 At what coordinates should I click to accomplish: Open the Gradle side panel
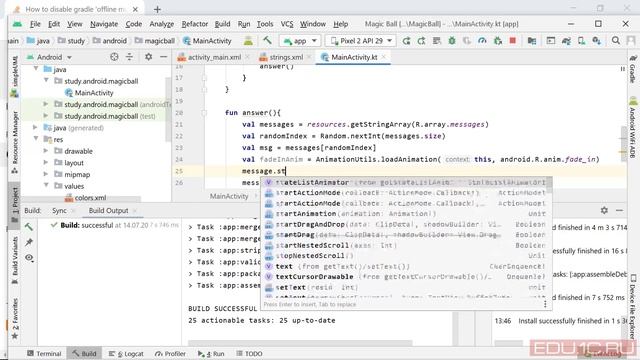pyautogui.click(x=633, y=69)
